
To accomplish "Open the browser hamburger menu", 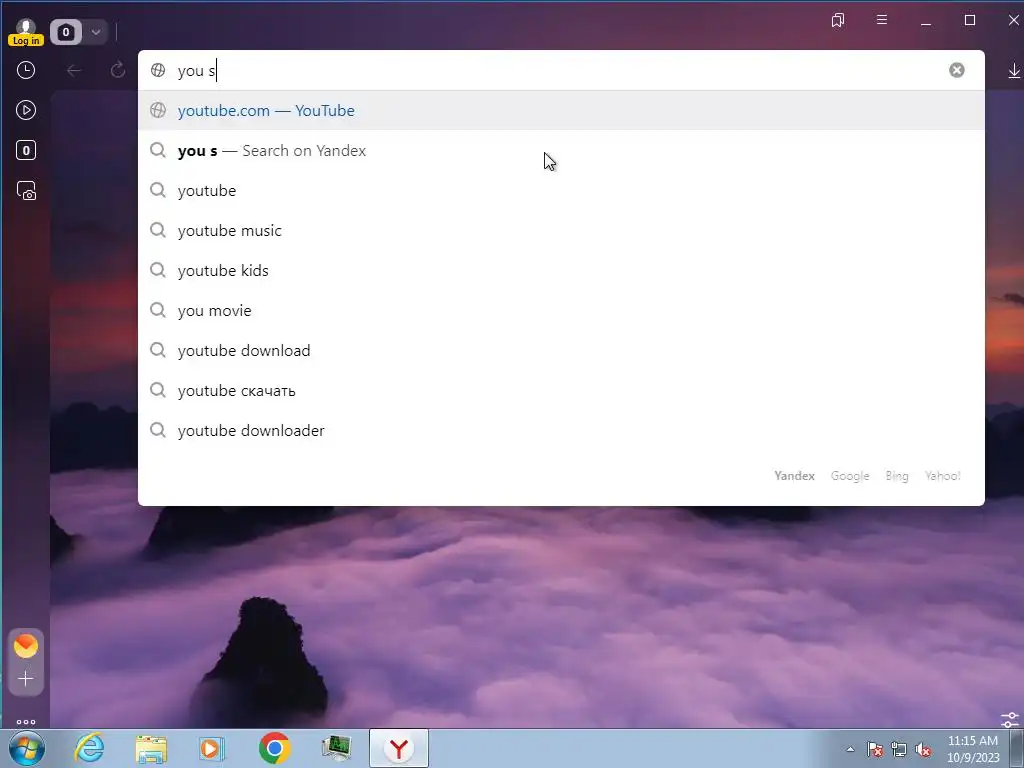I will (x=882, y=20).
